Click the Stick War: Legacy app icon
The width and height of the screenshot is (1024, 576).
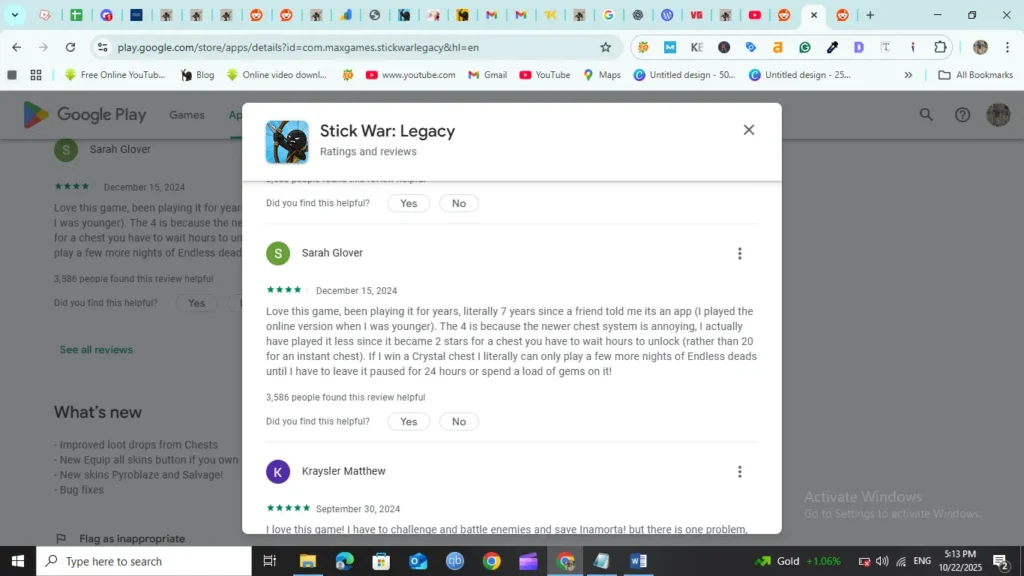pyautogui.click(x=287, y=142)
